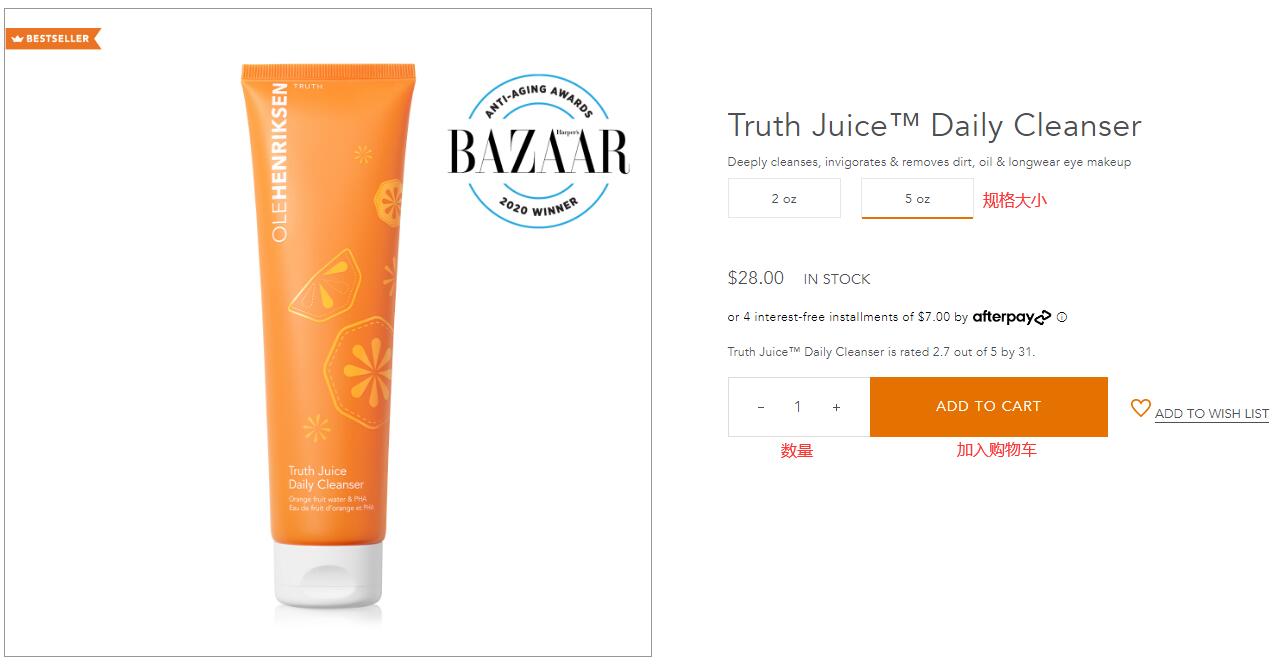
Task: Click the Afterpay info circle icon
Action: 1062,317
